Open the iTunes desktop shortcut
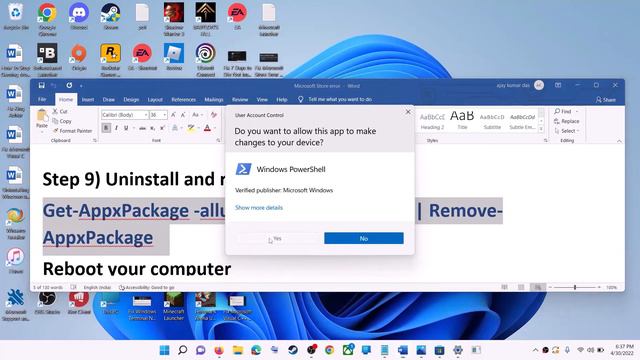Viewport: 640px width, 360px height. [16, 261]
